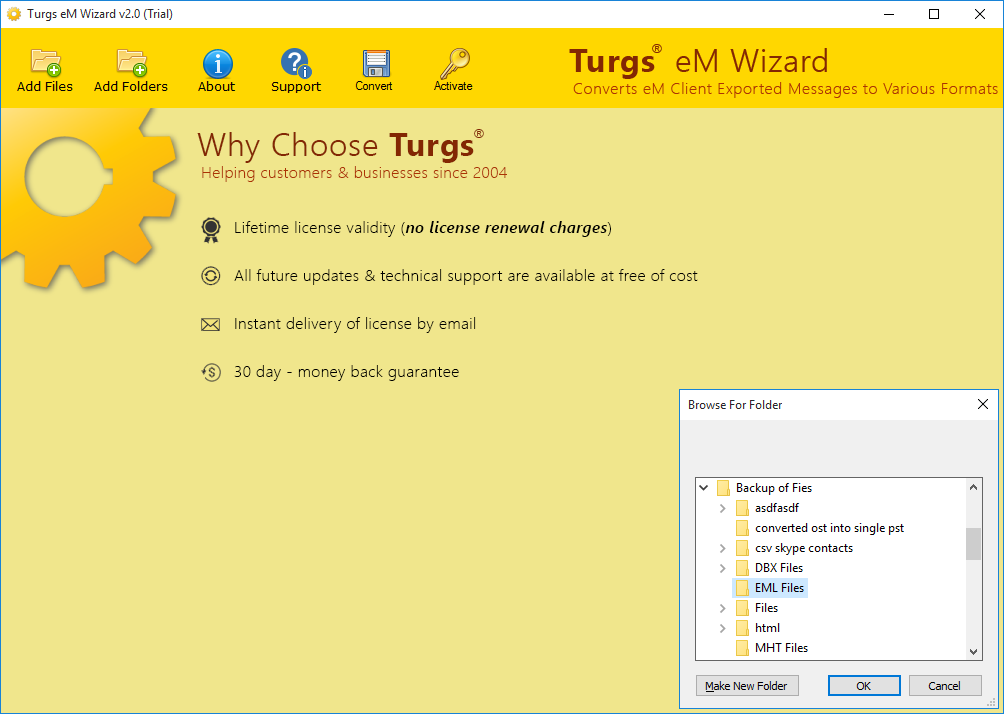Click the Add Folders toolbar icon
The width and height of the screenshot is (1004, 714).
coord(131,63)
